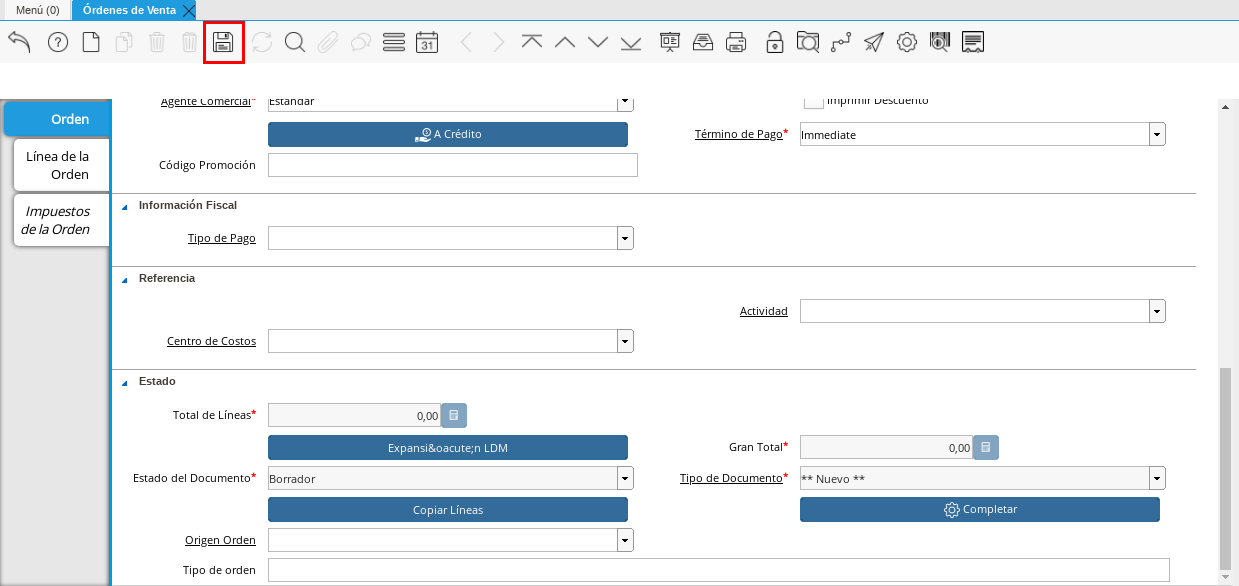Open the Término de Pago dropdown
The height and width of the screenshot is (586, 1239).
(x=1157, y=135)
